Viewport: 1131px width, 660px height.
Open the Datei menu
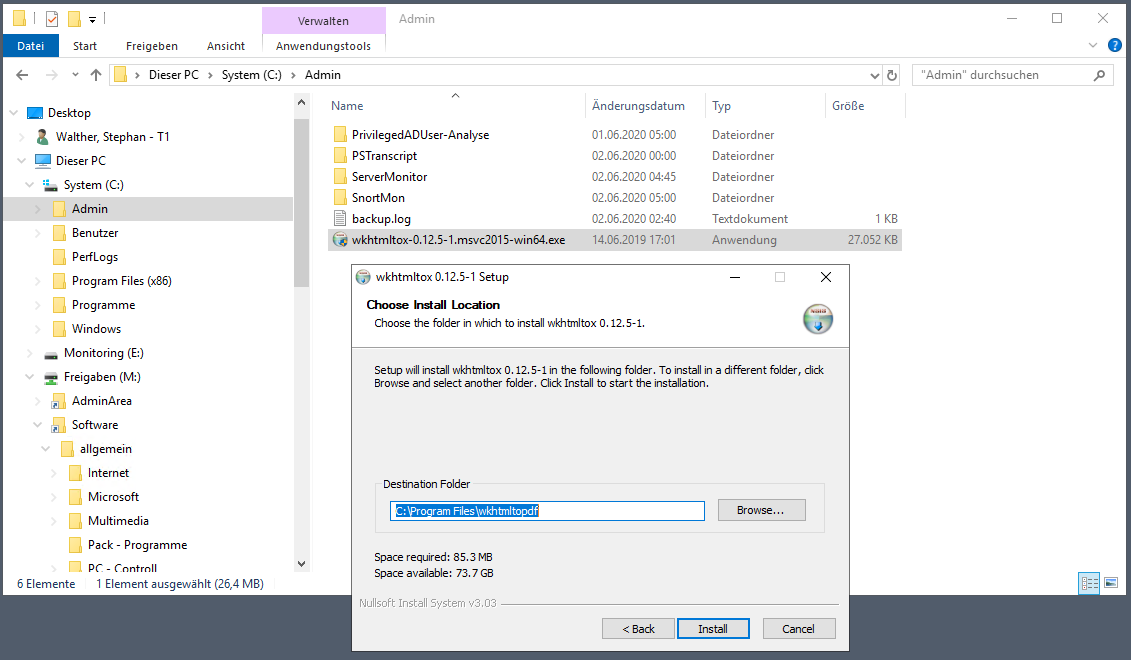tap(30, 45)
